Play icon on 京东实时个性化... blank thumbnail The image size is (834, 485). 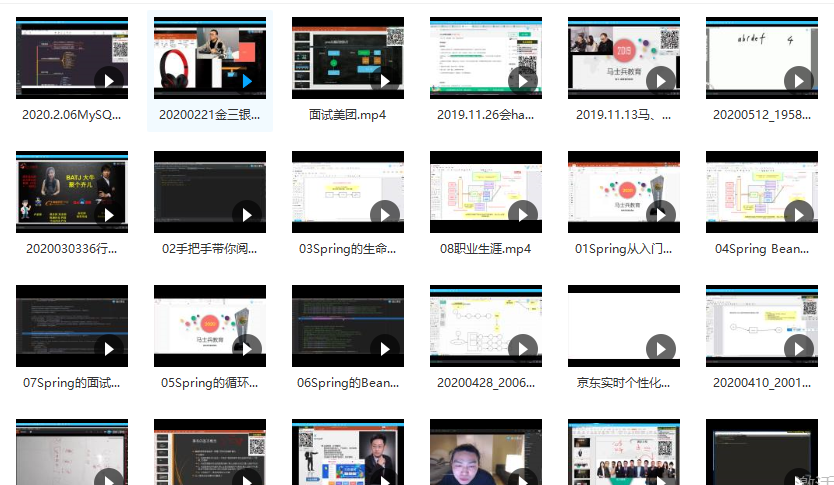661,349
